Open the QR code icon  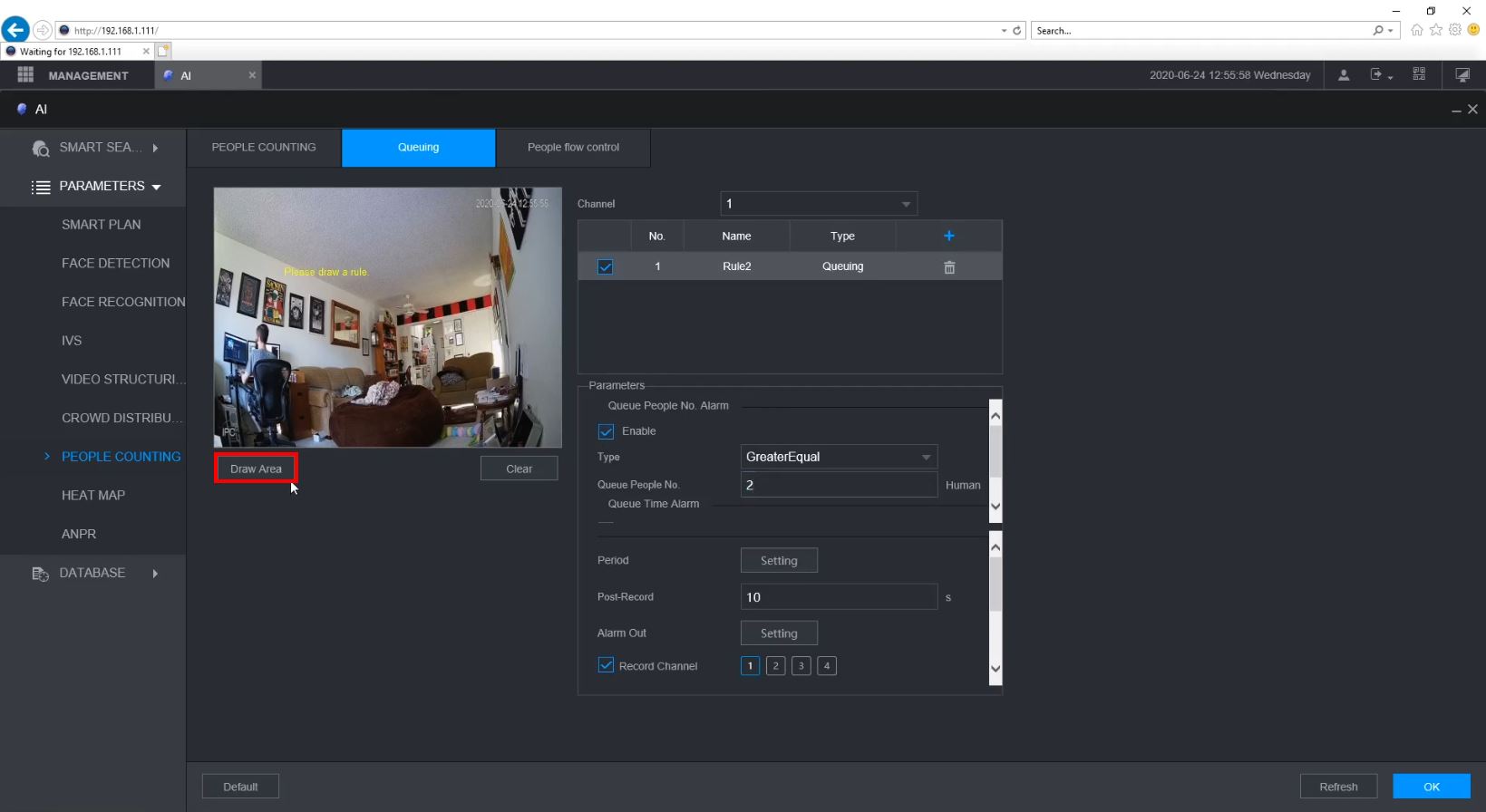pyautogui.click(x=1419, y=75)
